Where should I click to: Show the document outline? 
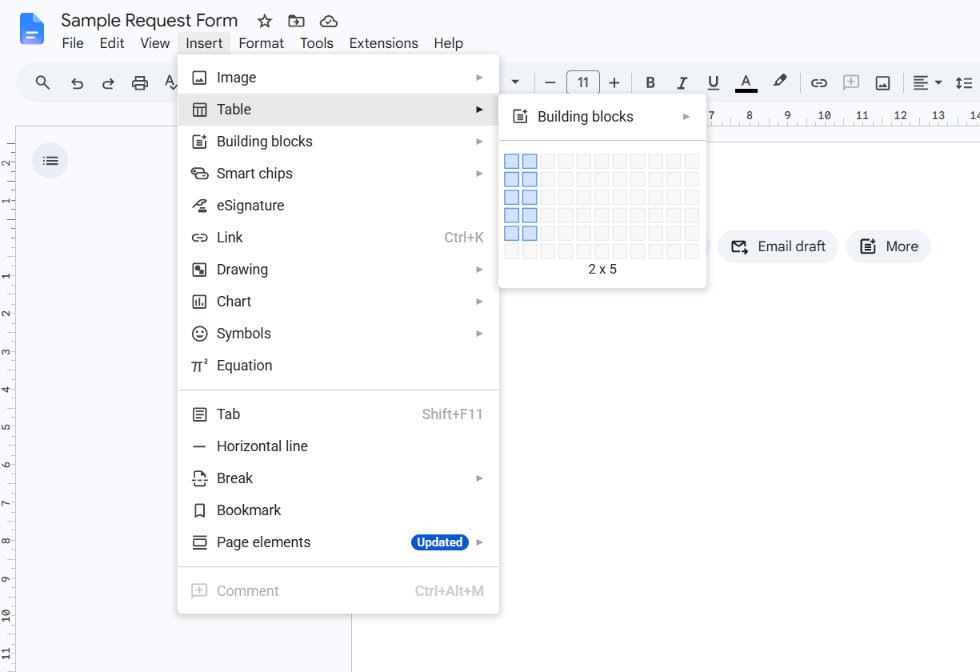pyautogui.click(x=50, y=161)
